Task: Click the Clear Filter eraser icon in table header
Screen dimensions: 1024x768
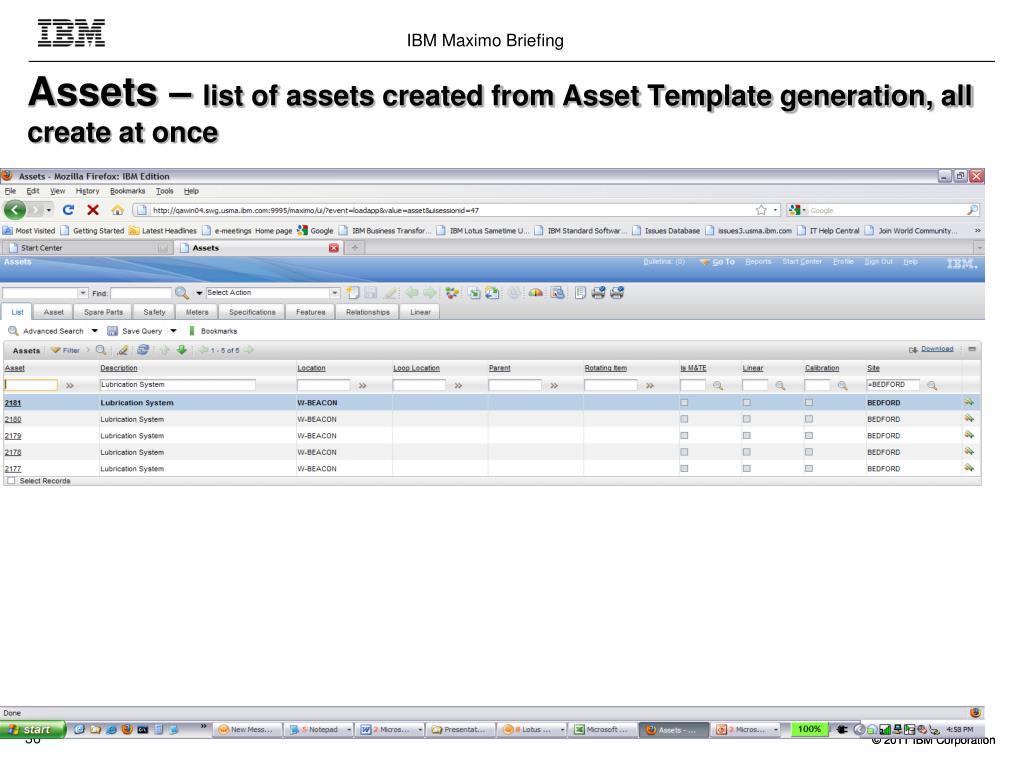Action: 122,350
